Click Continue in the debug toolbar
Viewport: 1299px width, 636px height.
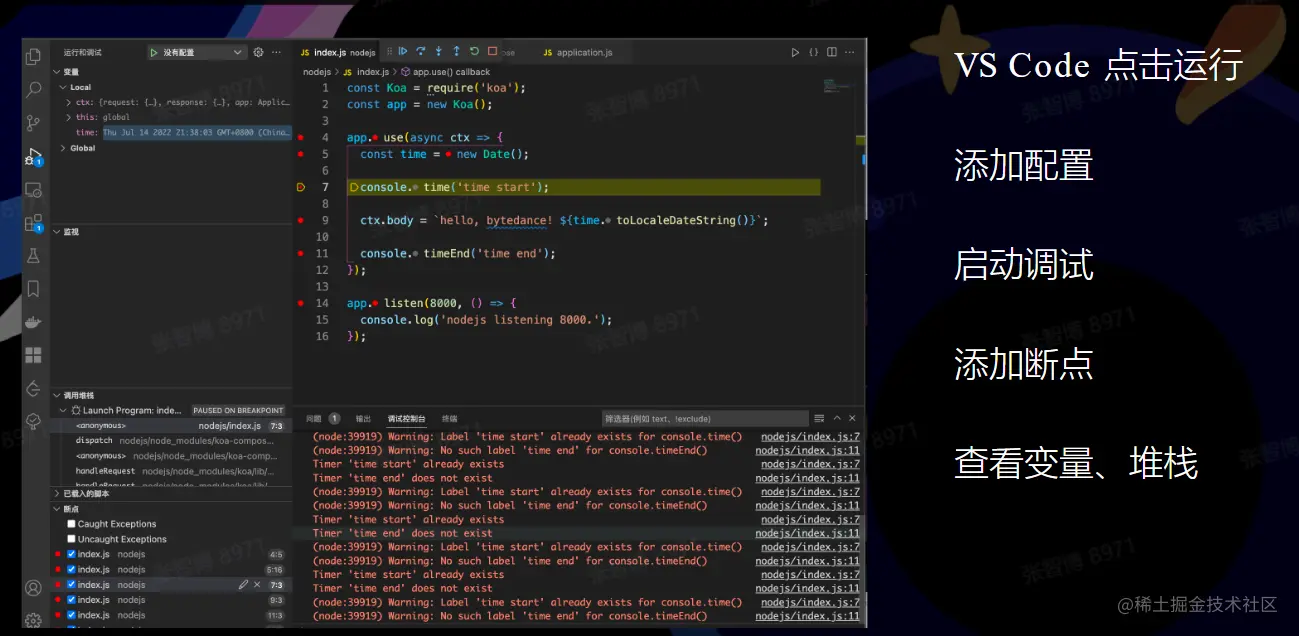(403, 51)
